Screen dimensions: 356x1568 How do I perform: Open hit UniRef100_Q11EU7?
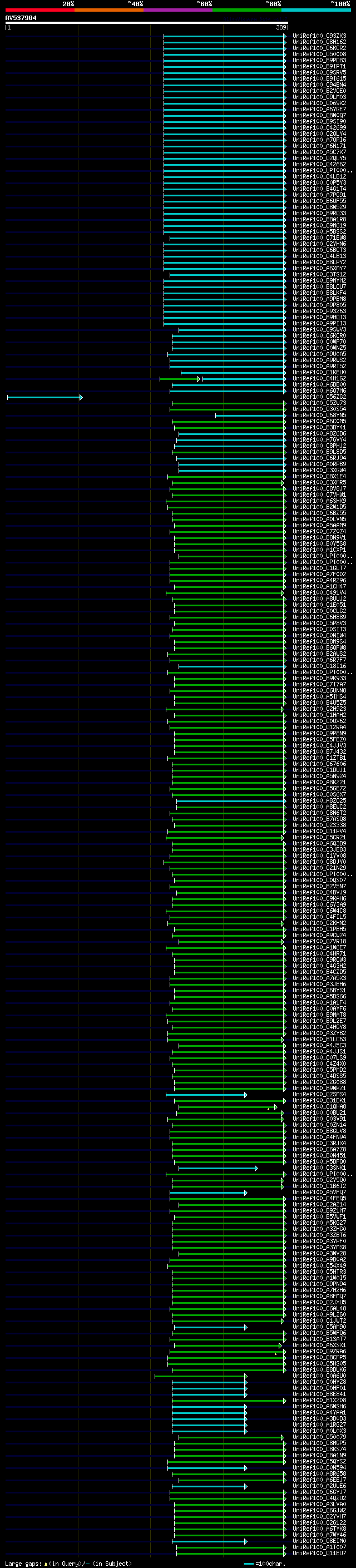[x=319, y=1554]
